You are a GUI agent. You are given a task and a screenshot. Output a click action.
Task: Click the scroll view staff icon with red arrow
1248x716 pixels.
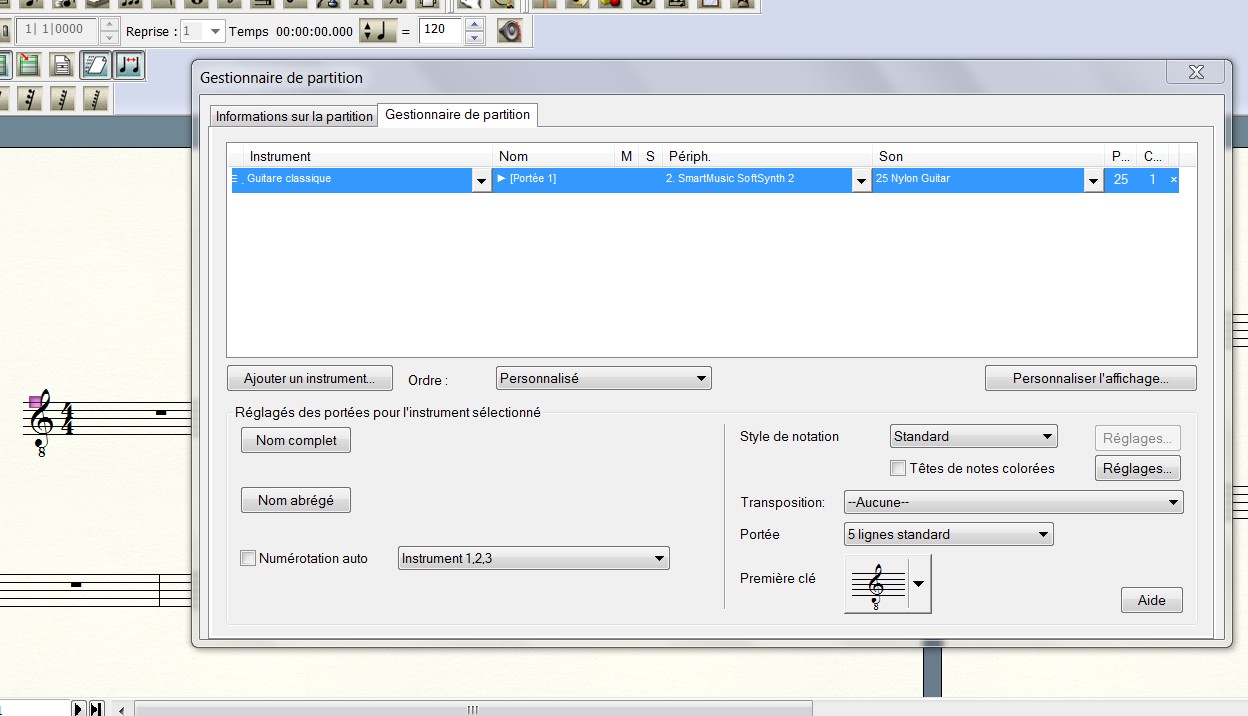(30, 64)
